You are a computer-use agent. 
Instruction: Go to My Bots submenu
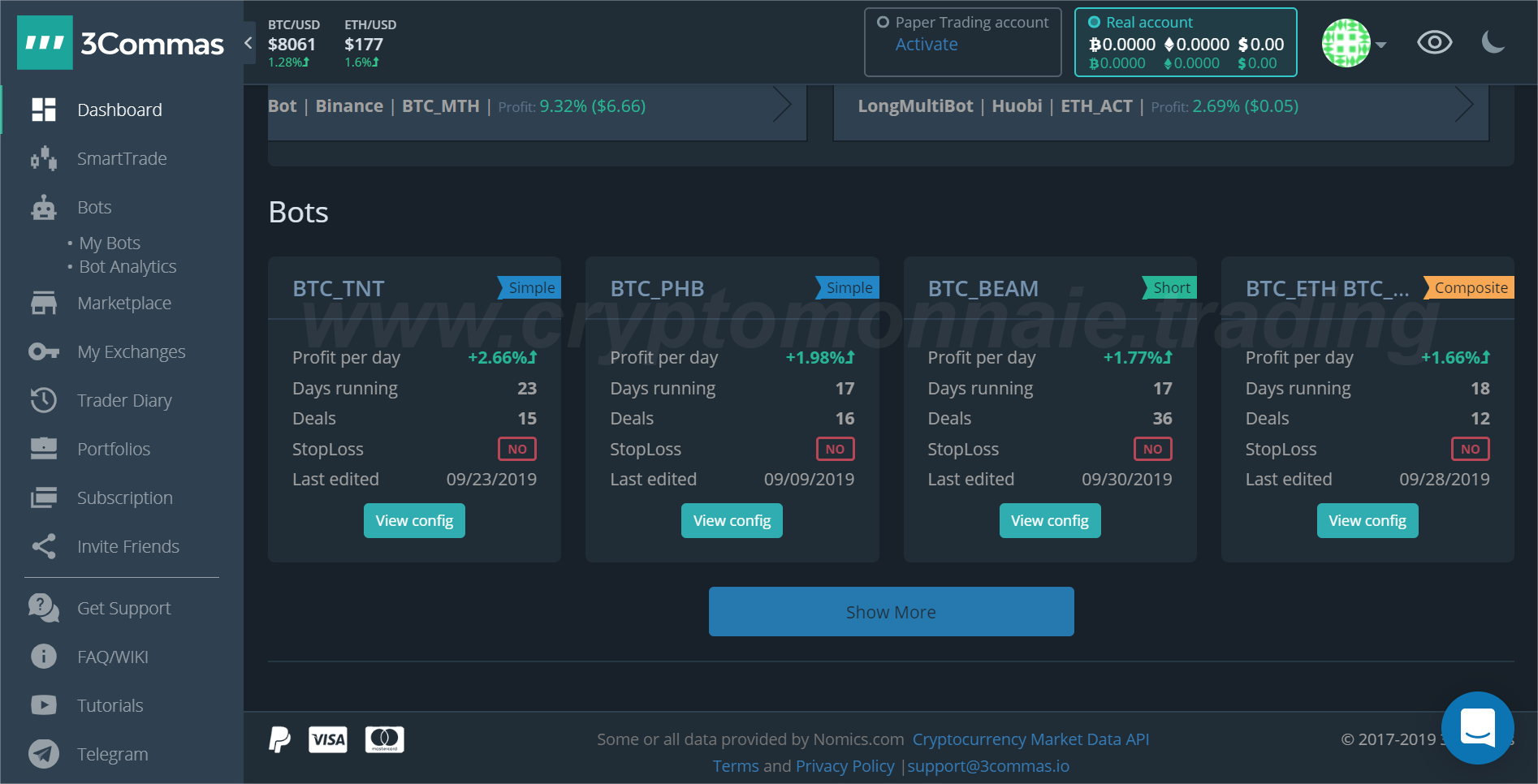tap(110, 243)
